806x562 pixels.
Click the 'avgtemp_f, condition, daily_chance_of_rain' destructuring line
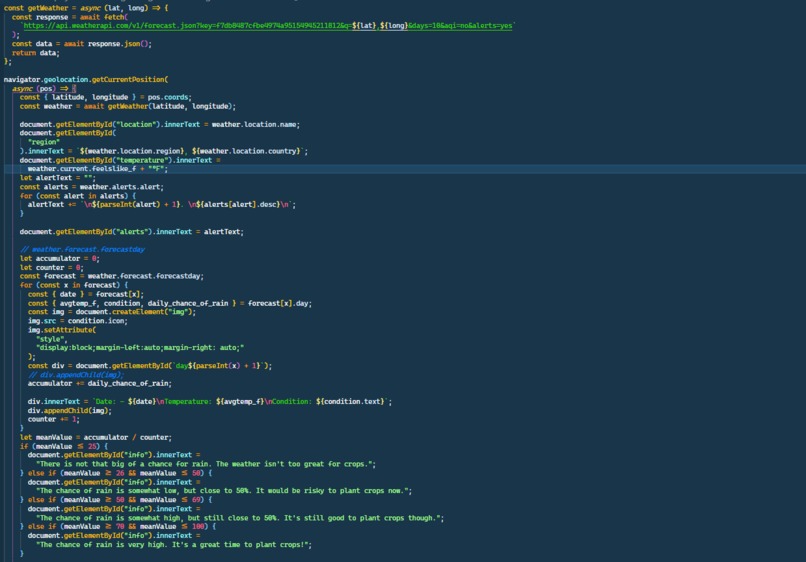point(170,303)
